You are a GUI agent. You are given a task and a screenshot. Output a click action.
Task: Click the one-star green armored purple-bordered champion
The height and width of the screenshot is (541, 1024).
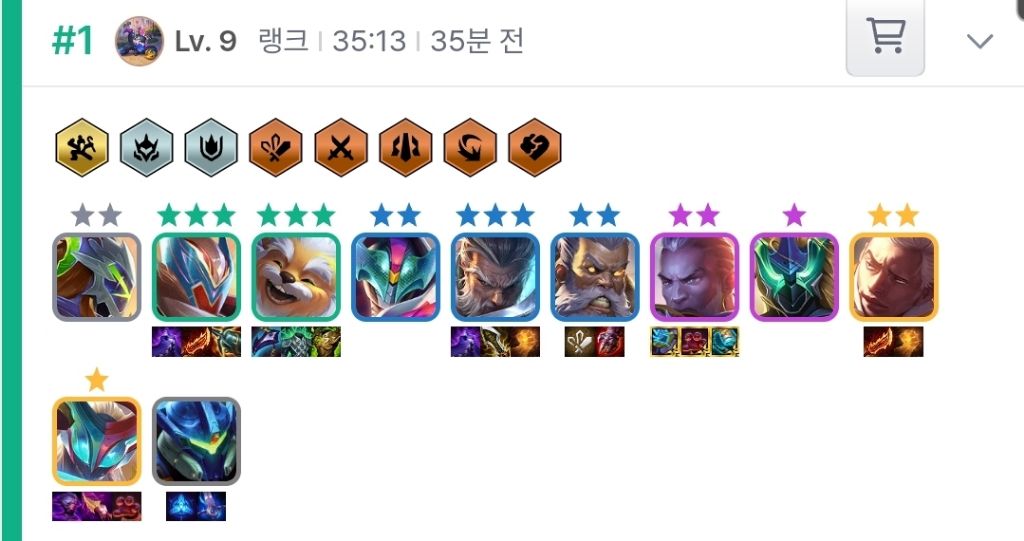pos(794,277)
